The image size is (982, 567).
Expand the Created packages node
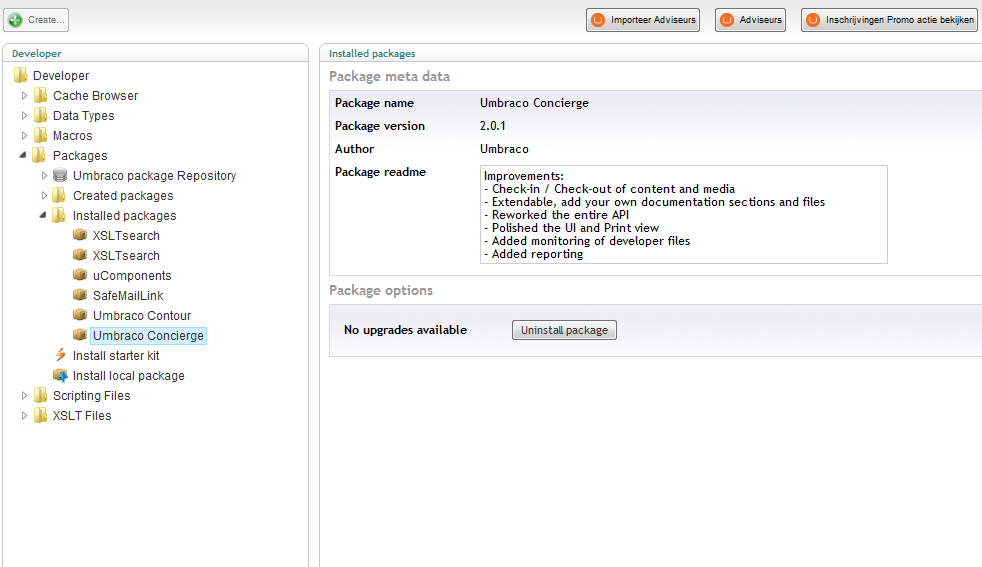tap(44, 196)
